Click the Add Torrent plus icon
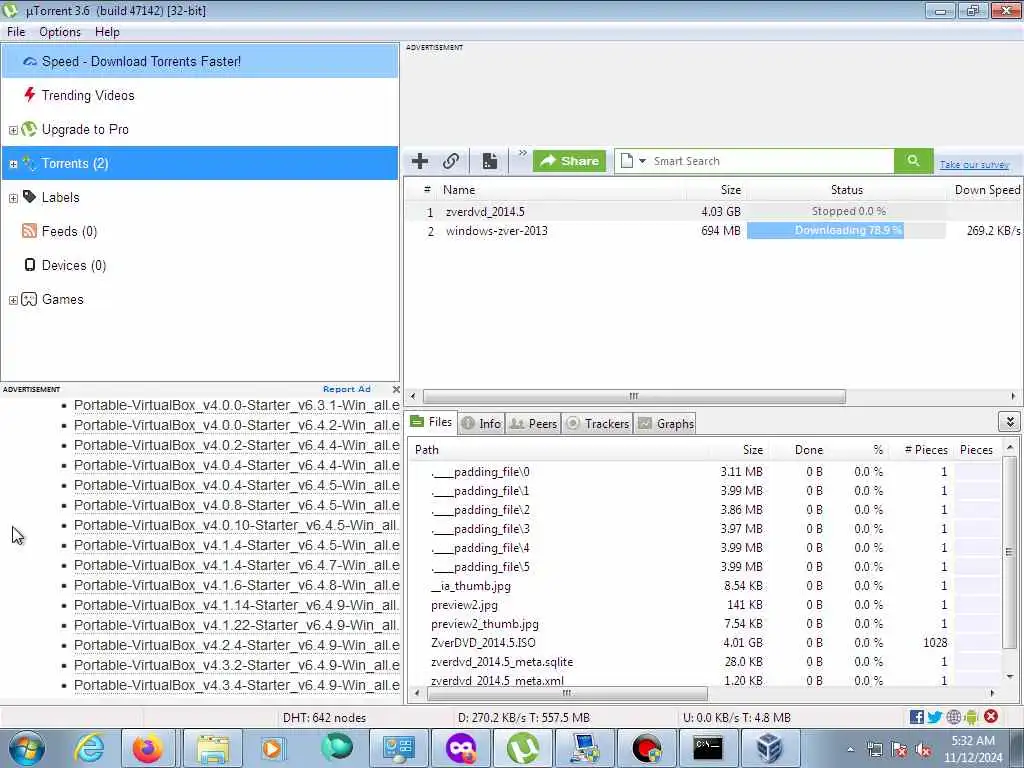The image size is (1024, 768). [420, 161]
